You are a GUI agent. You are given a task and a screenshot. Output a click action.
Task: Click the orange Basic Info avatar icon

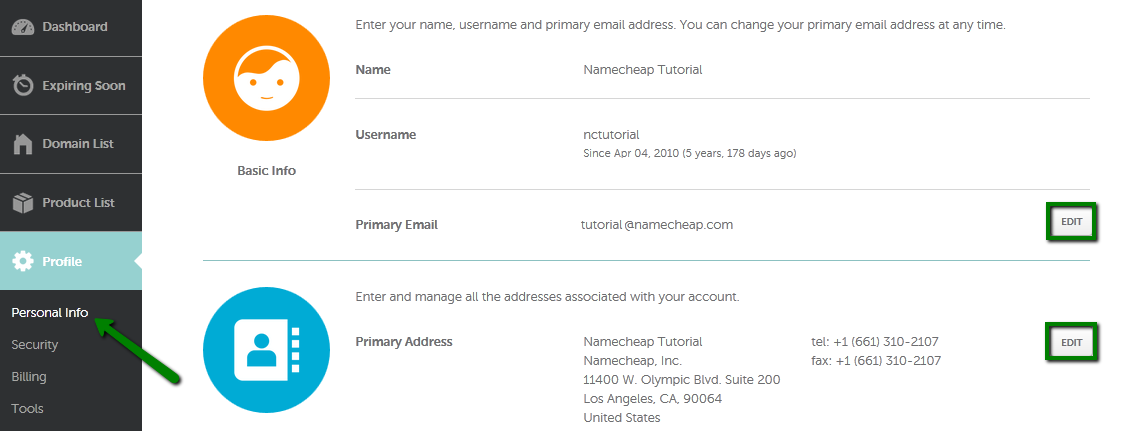[266, 78]
